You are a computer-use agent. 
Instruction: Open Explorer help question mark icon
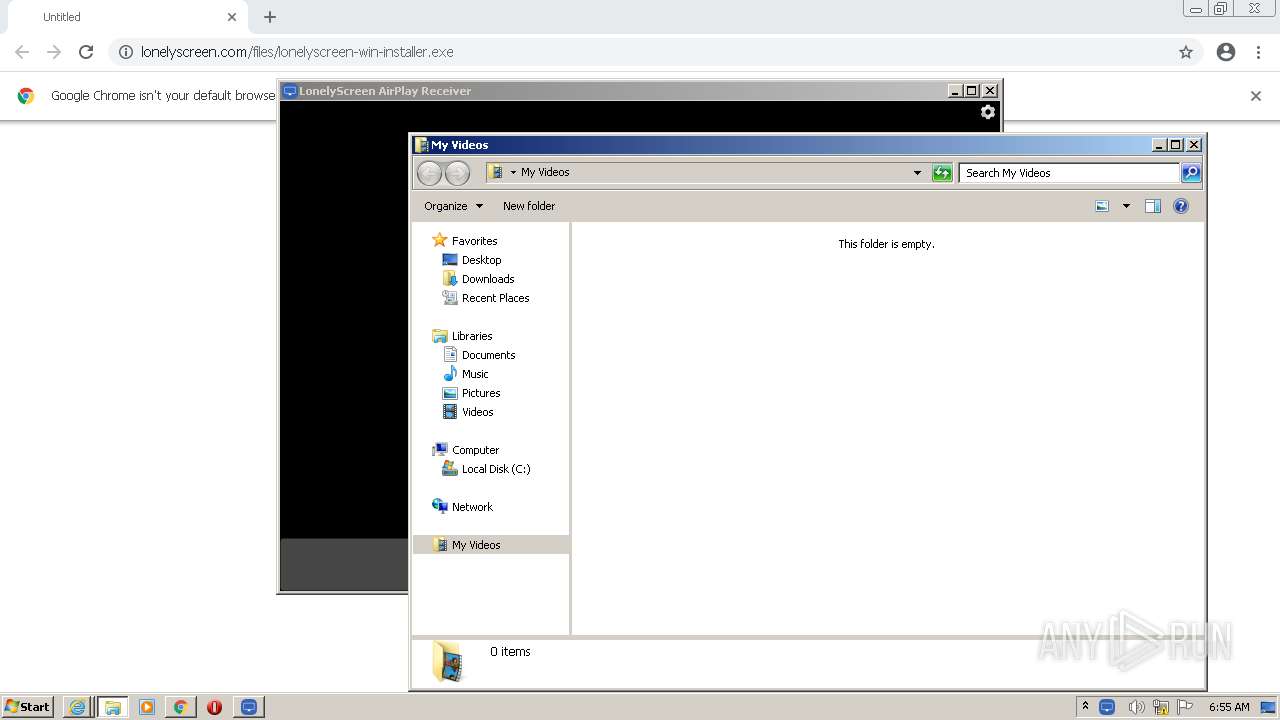(1181, 206)
